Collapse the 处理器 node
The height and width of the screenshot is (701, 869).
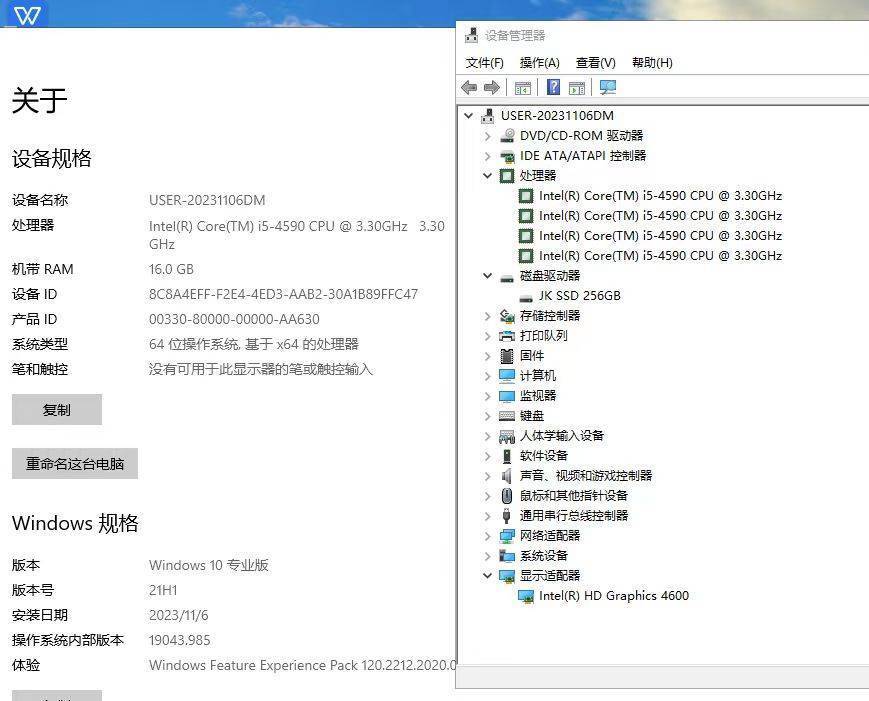(x=488, y=176)
